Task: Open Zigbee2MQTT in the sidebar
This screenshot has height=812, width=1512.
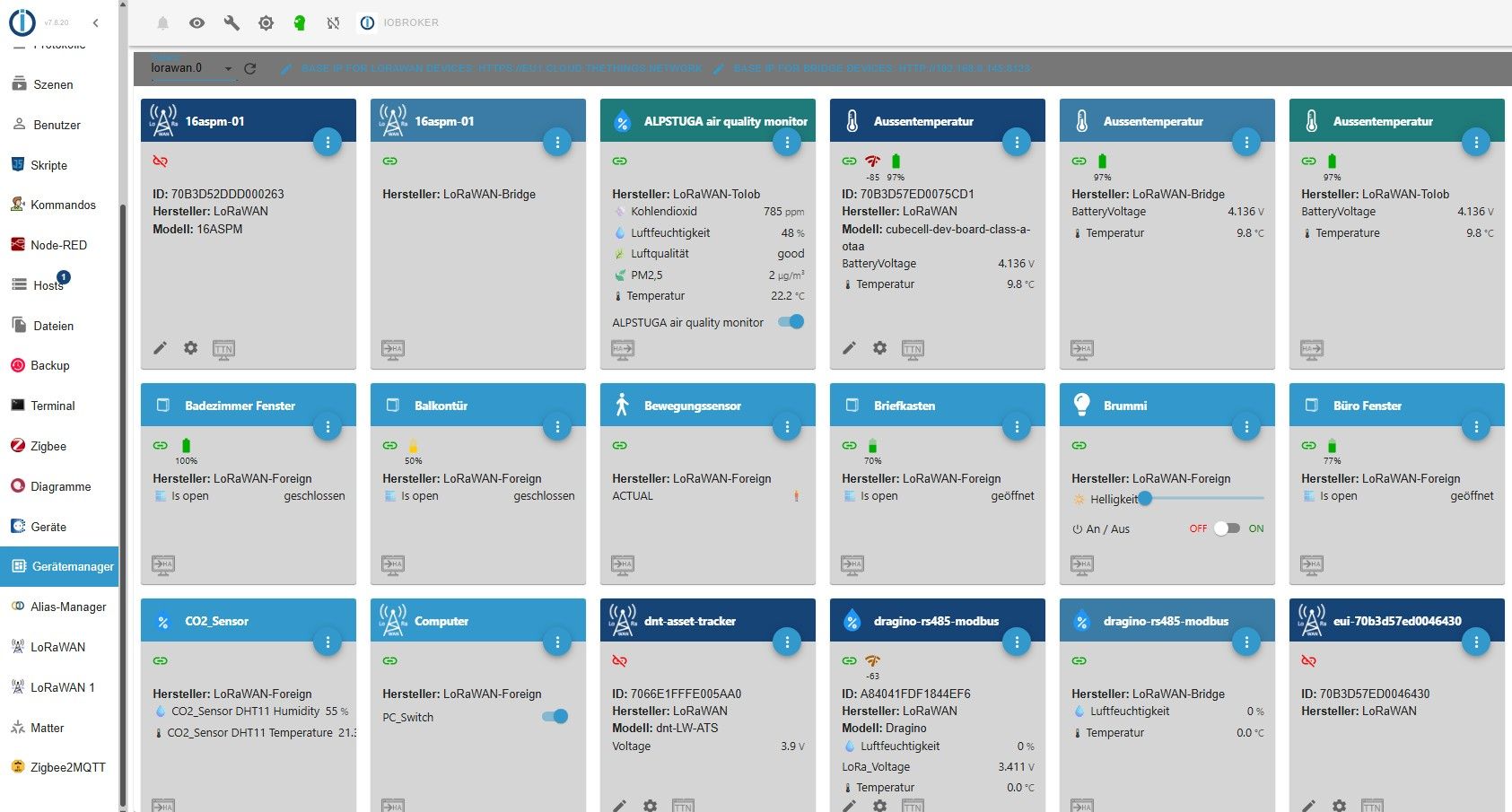Action: coord(59,767)
